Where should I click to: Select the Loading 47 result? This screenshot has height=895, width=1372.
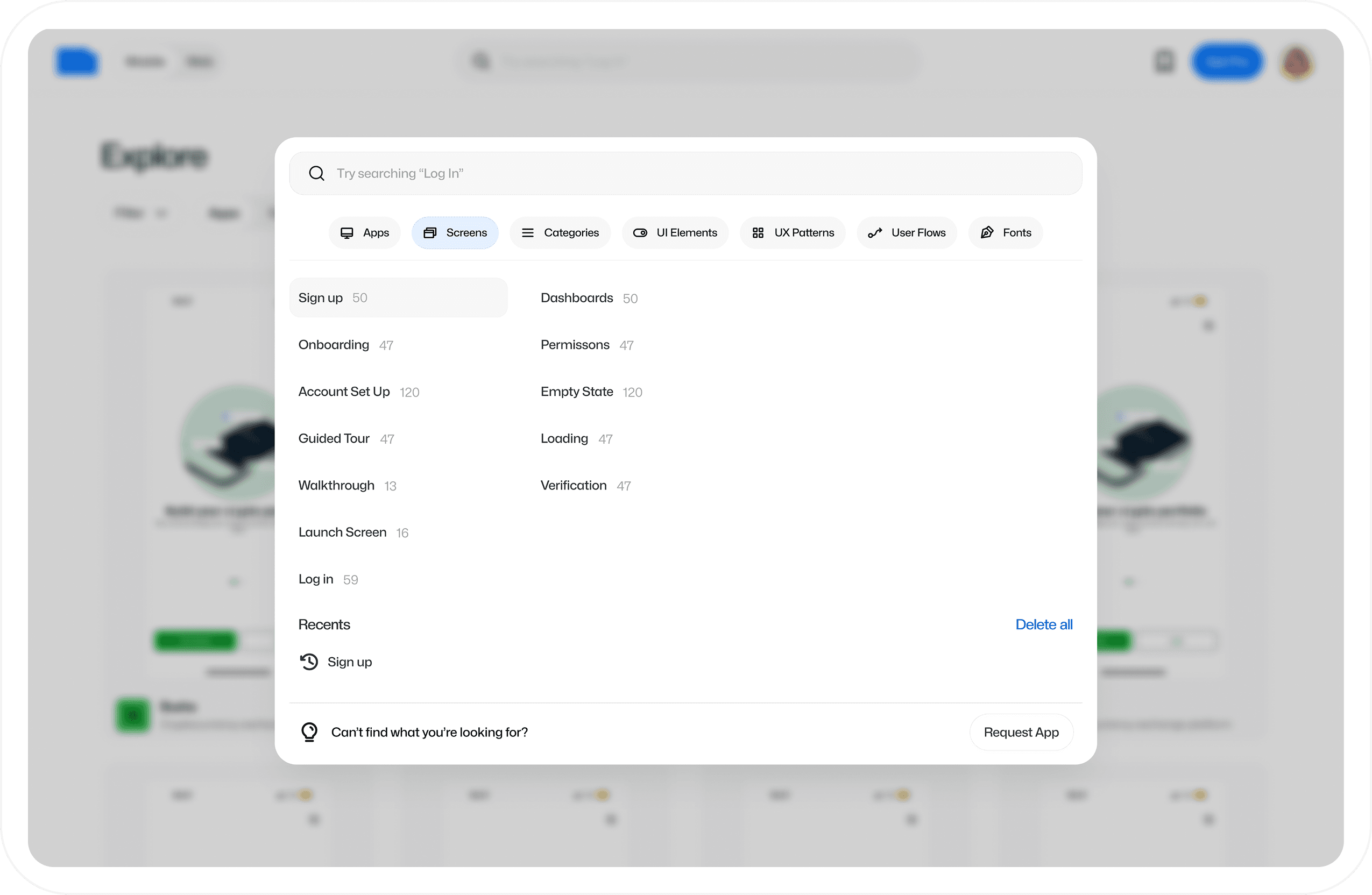(576, 438)
